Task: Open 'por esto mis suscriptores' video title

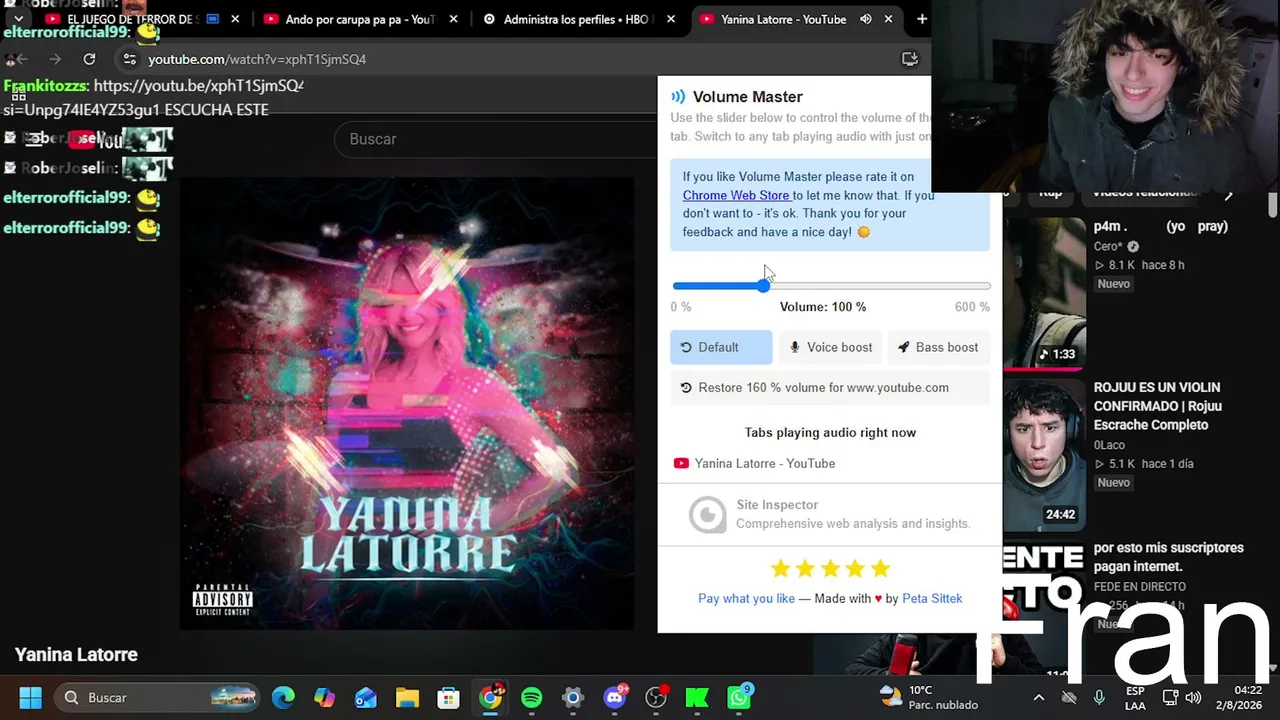Action: [1168, 557]
